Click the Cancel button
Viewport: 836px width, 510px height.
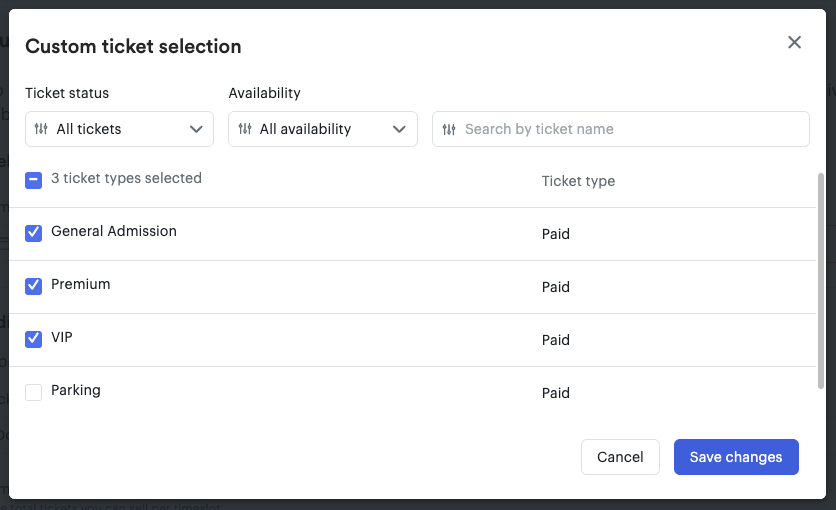pos(620,457)
